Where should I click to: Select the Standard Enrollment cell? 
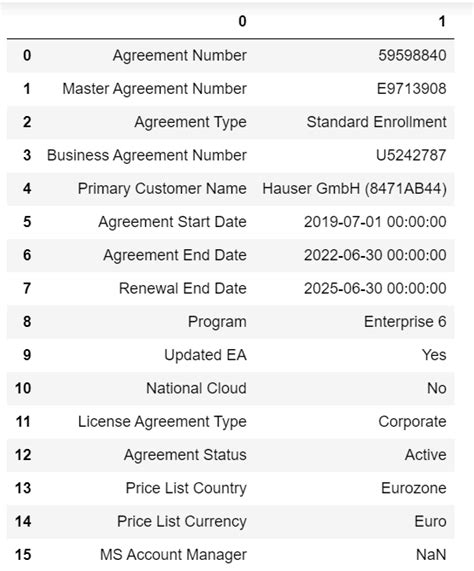pyautogui.click(x=376, y=122)
